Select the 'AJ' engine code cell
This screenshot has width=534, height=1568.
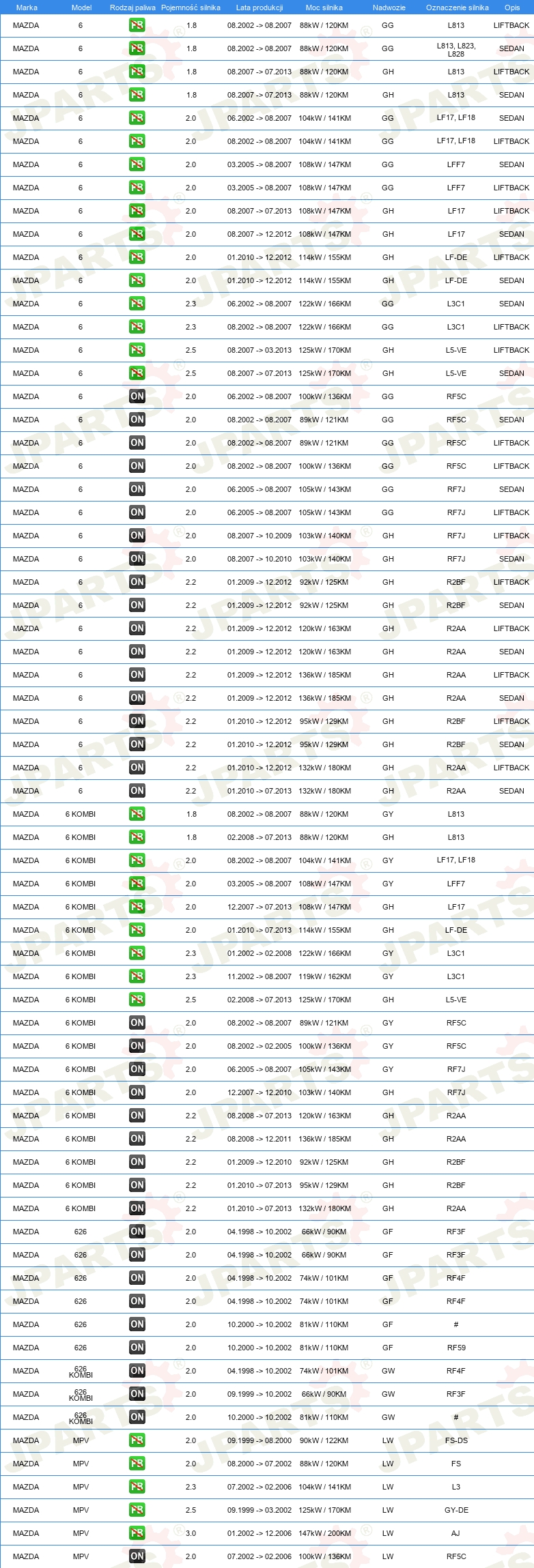point(456,1533)
